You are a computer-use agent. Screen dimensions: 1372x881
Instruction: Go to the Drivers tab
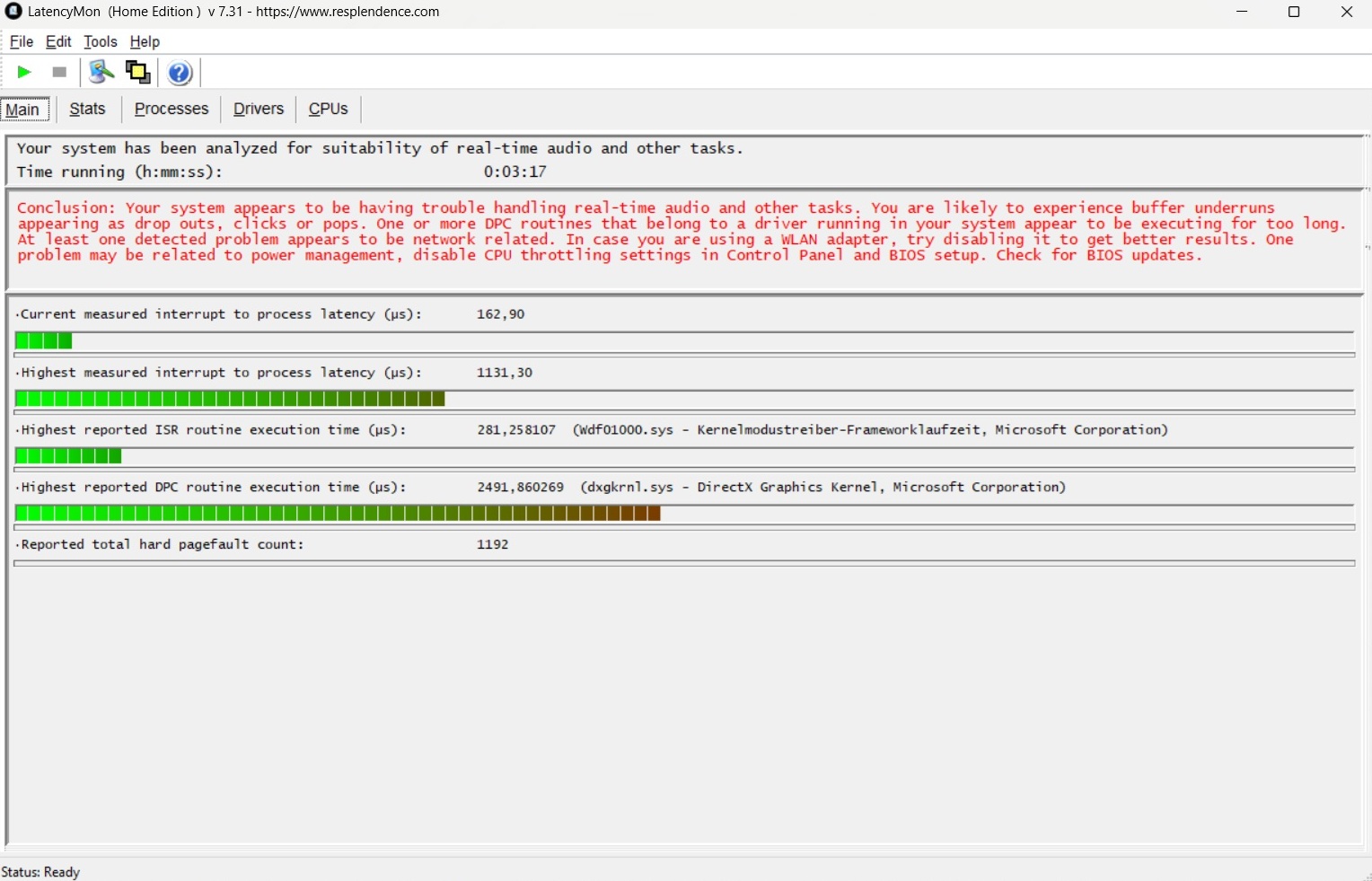tap(258, 109)
